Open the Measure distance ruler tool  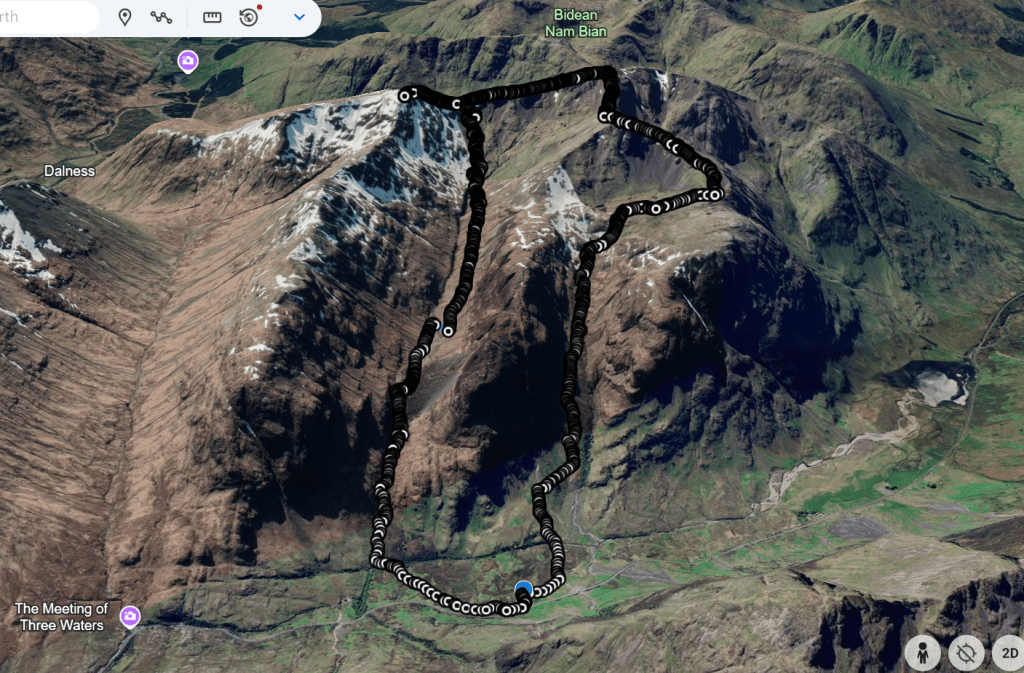tap(212, 17)
